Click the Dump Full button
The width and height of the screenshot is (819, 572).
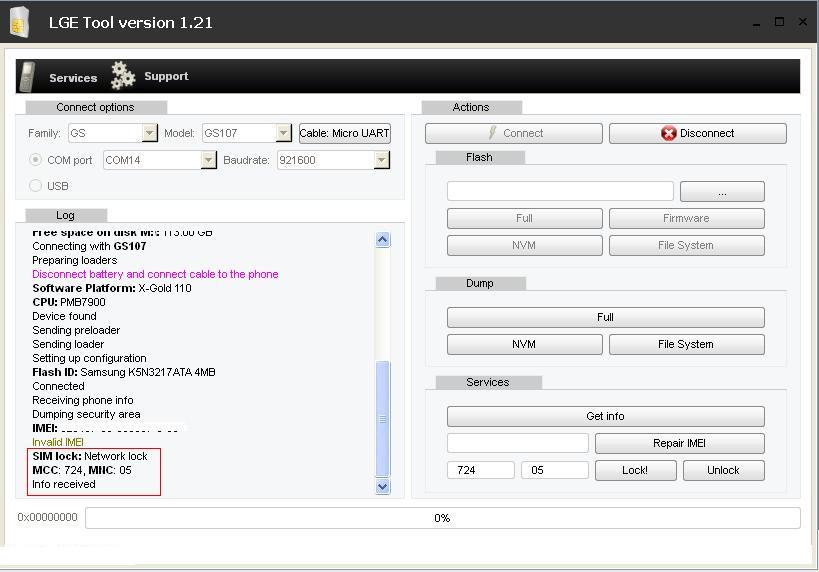(x=605, y=317)
